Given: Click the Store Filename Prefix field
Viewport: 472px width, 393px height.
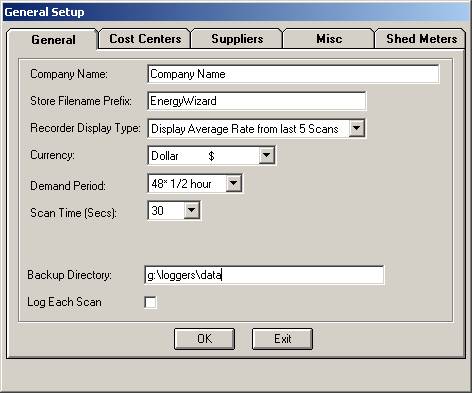Looking at the screenshot, I should 257,101.
